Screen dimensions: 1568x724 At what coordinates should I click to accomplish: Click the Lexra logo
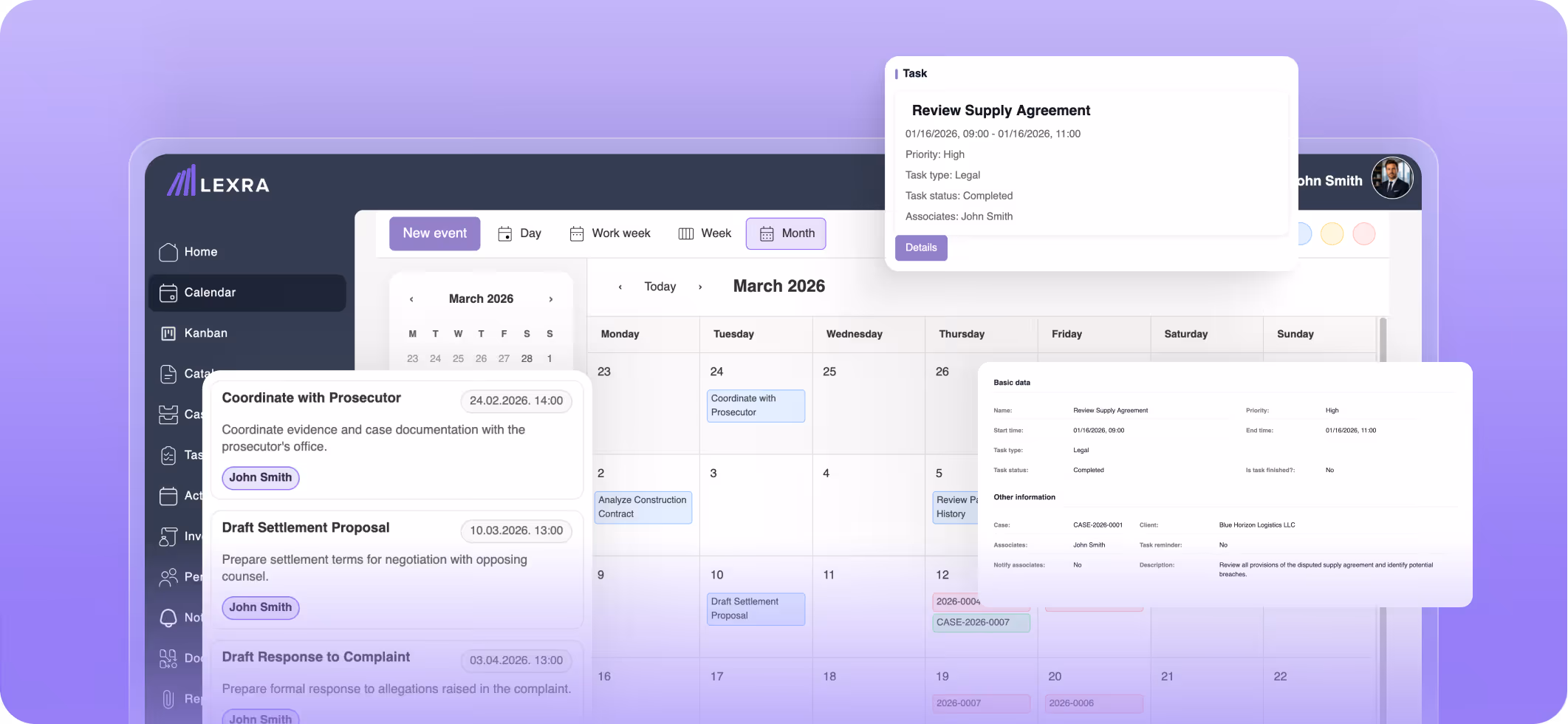218,181
